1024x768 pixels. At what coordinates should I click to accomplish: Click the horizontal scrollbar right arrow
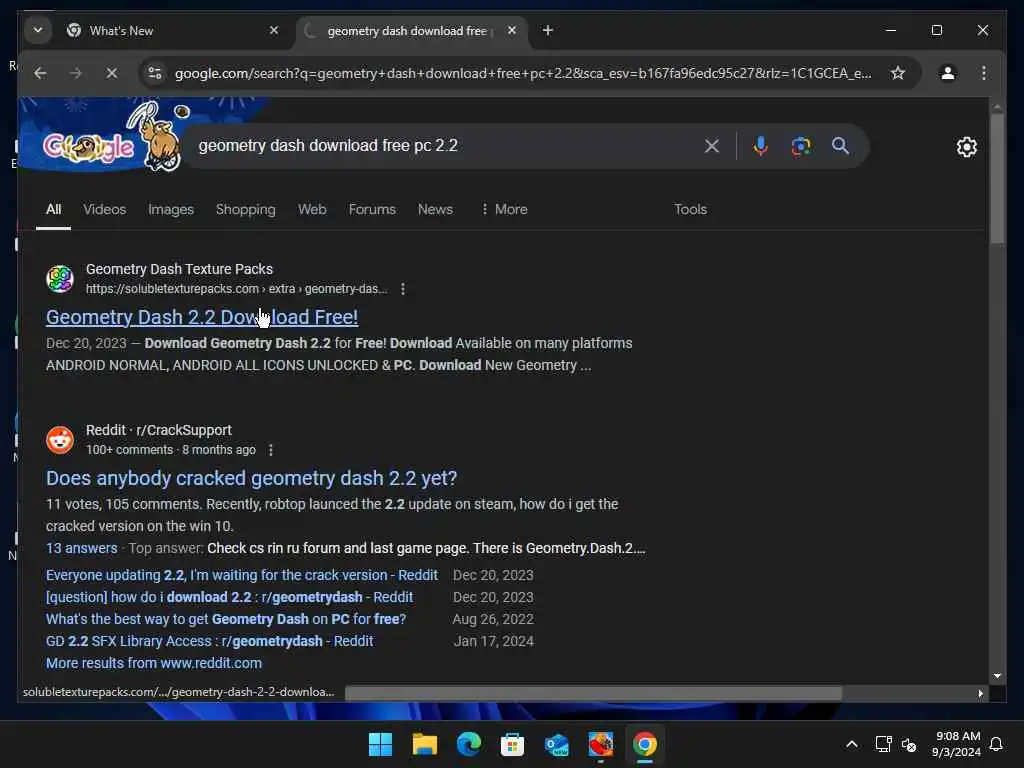click(x=980, y=694)
